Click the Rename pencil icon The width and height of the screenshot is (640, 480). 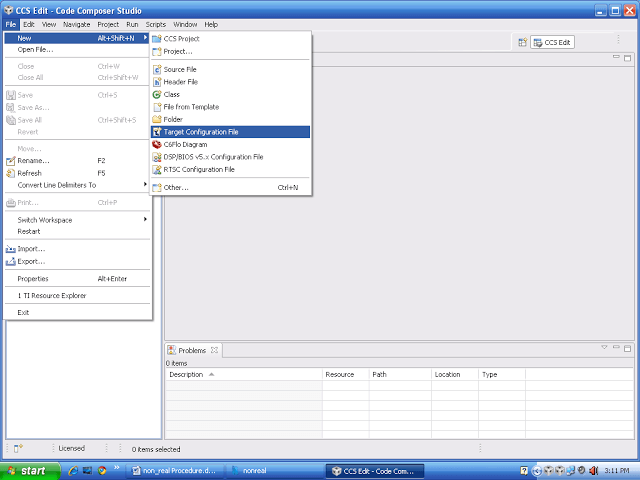tap(11, 161)
